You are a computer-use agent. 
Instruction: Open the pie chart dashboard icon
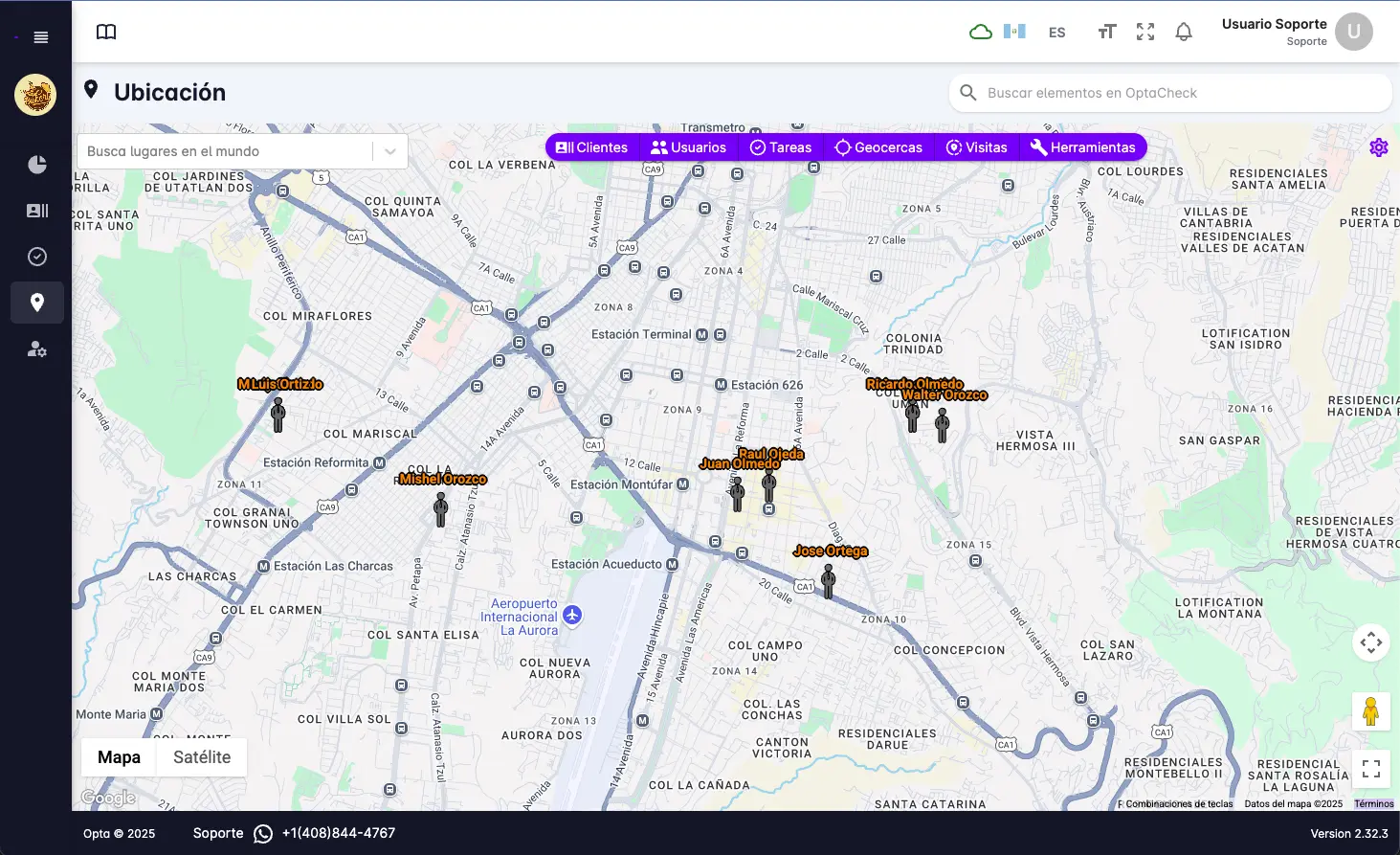tap(37, 165)
